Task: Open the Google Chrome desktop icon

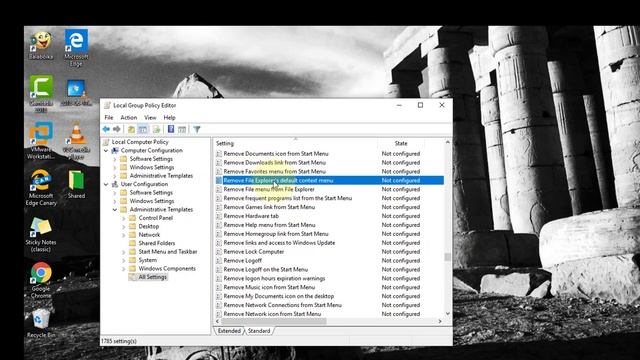Action: tap(41, 280)
